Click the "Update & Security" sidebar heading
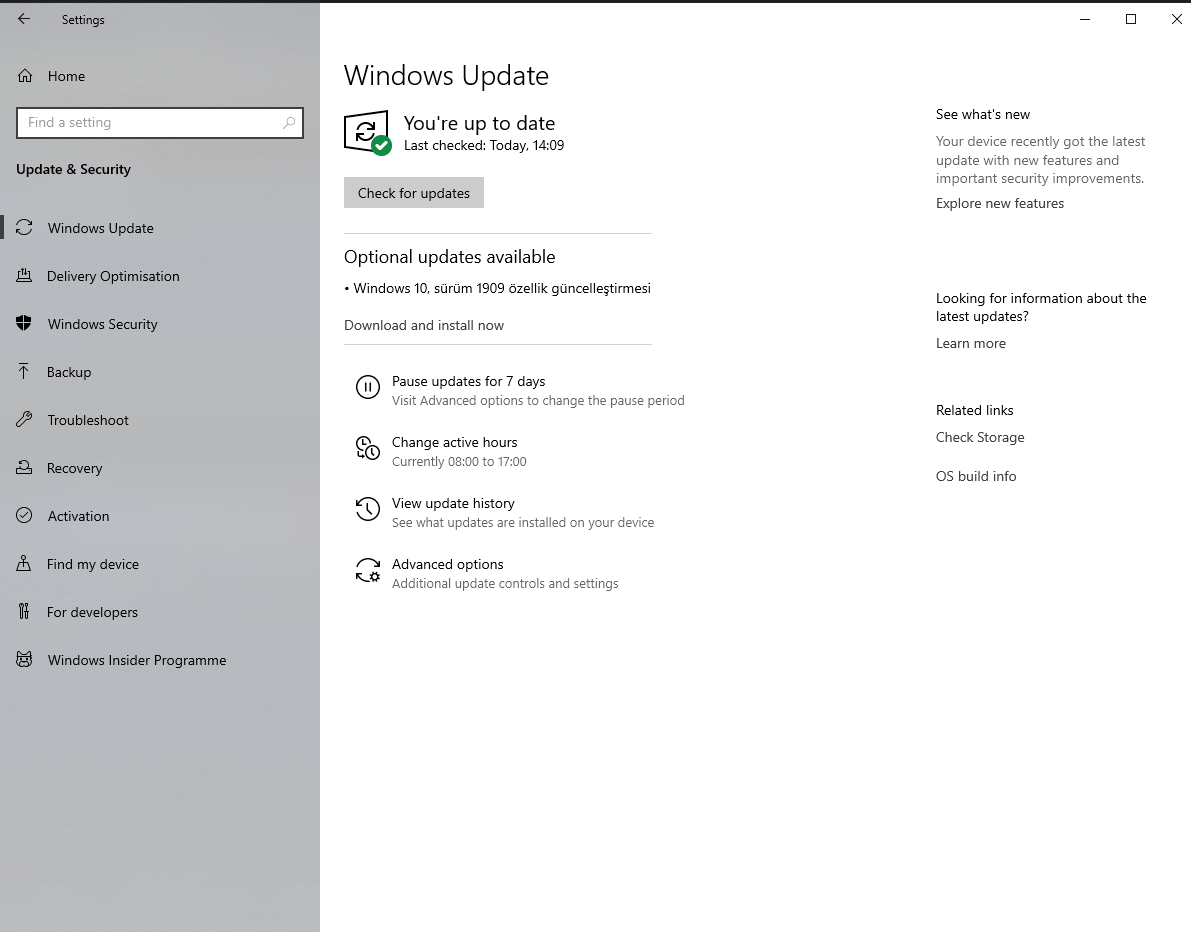The height and width of the screenshot is (932, 1191). [x=74, y=169]
